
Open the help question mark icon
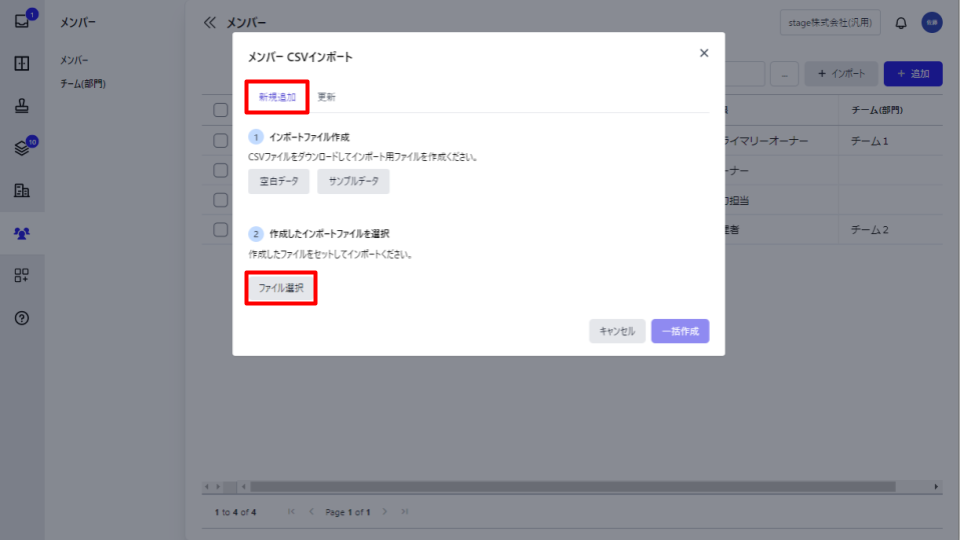pos(22,318)
